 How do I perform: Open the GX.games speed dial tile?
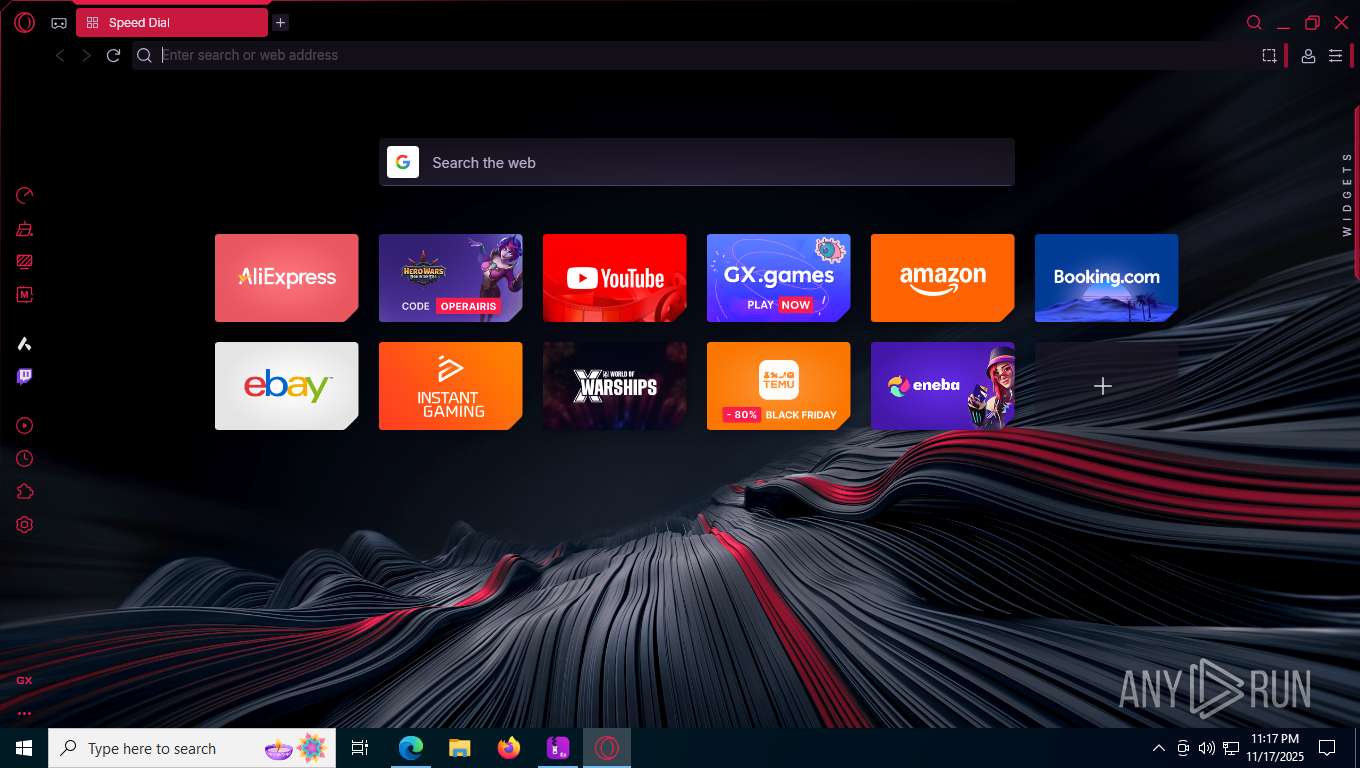778,278
